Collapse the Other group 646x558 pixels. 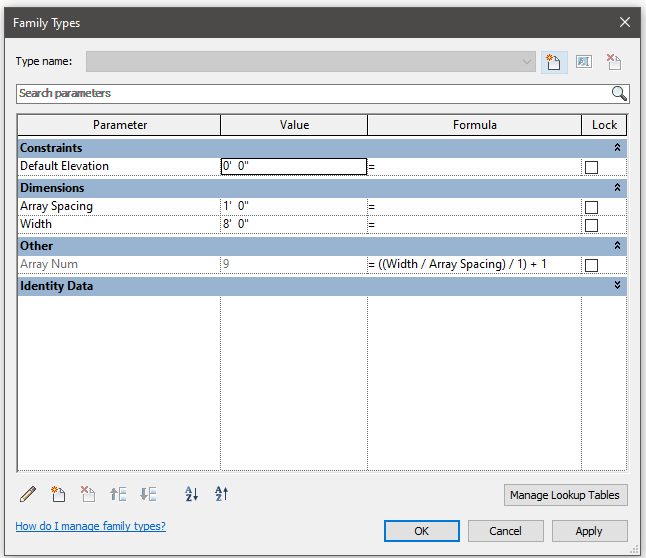(617, 246)
